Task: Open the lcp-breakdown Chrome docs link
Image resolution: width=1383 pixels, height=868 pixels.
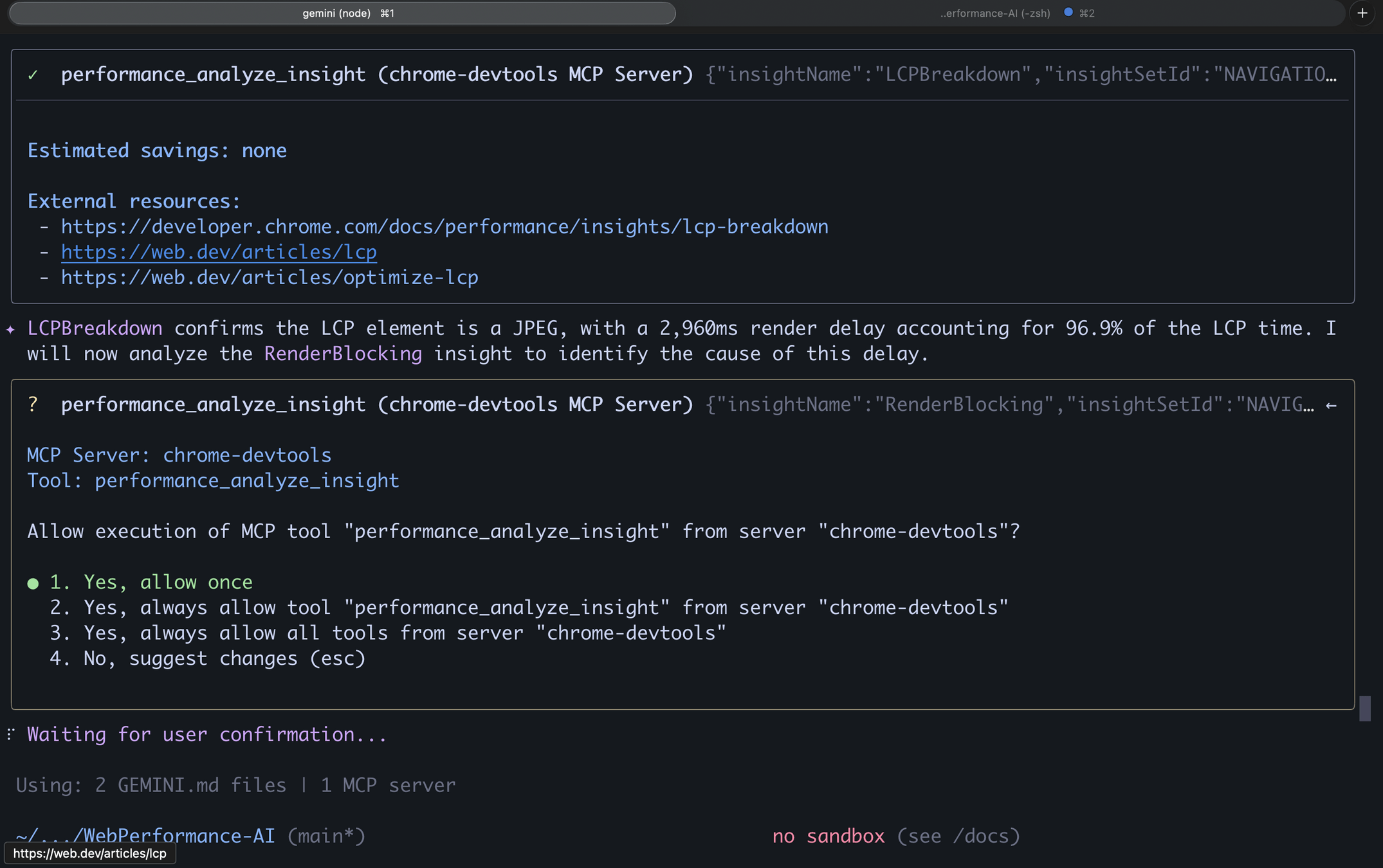Action: pyautogui.click(x=444, y=227)
